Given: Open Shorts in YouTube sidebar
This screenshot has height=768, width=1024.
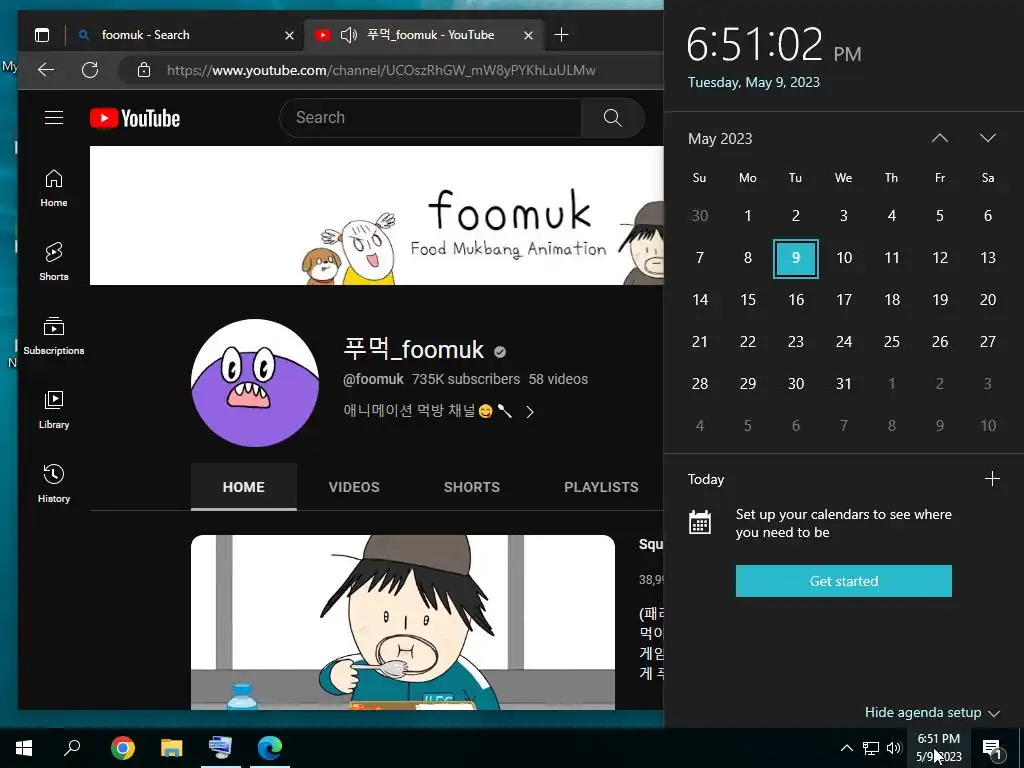Looking at the screenshot, I should tap(54, 262).
